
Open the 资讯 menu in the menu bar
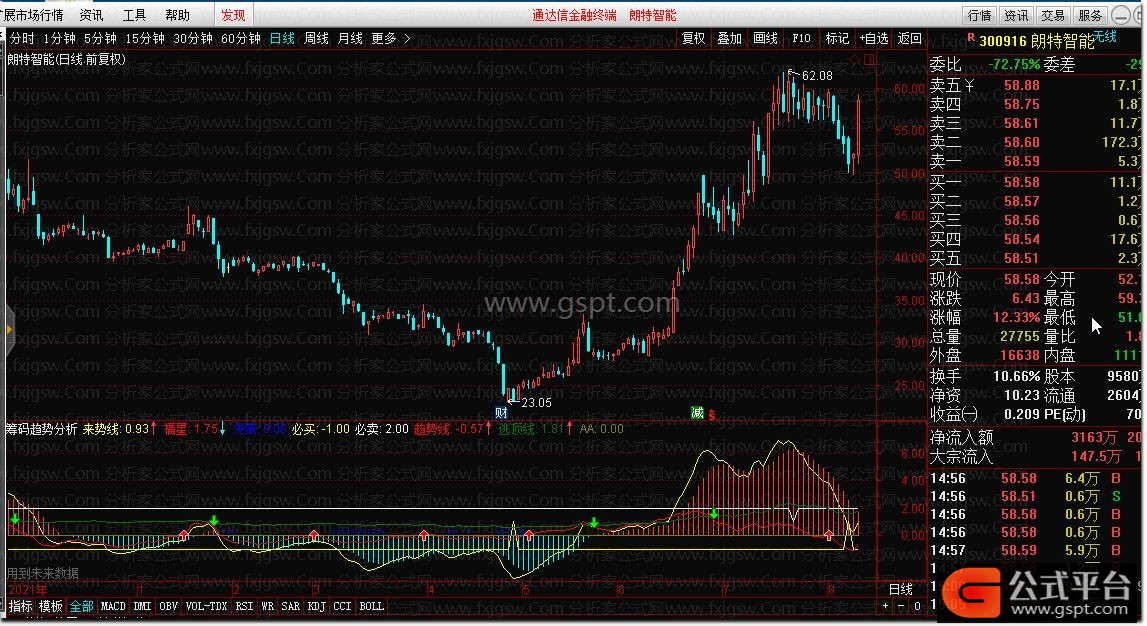tap(91, 15)
